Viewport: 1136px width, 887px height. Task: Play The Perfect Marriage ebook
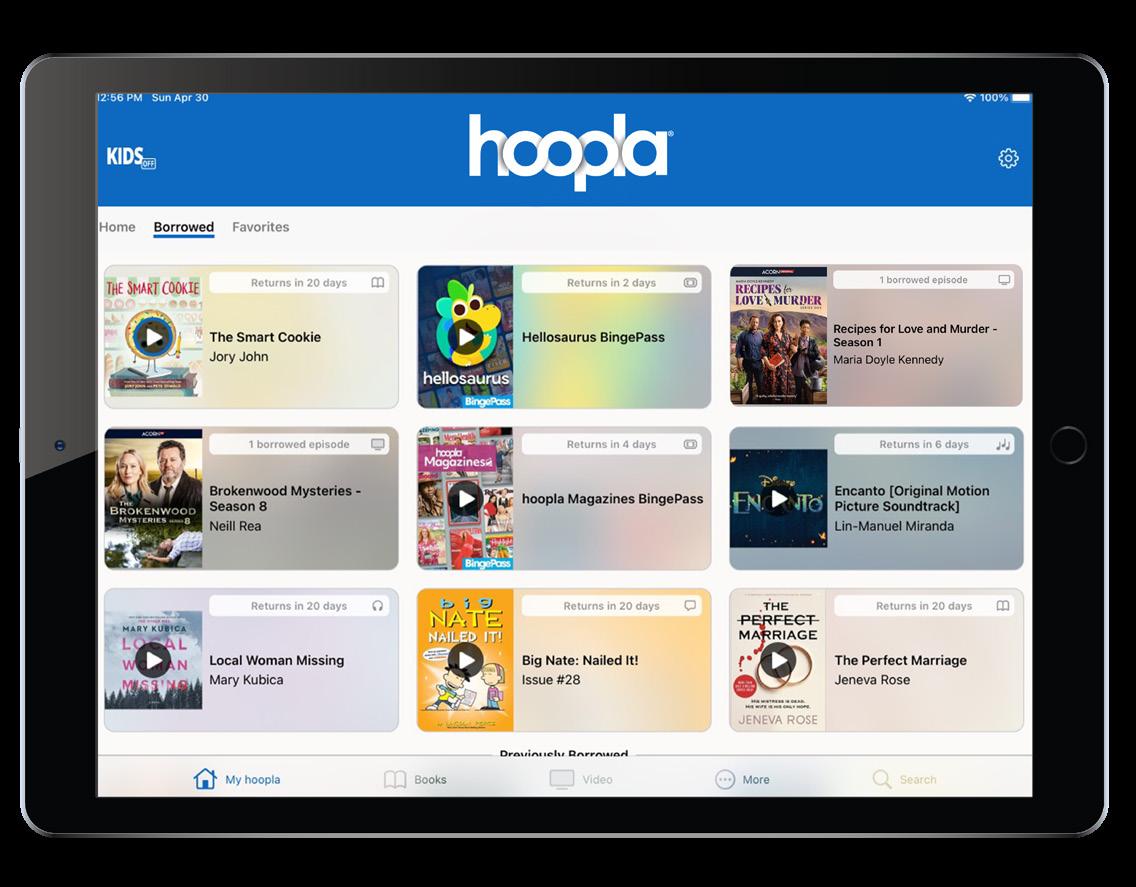(x=778, y=660)
